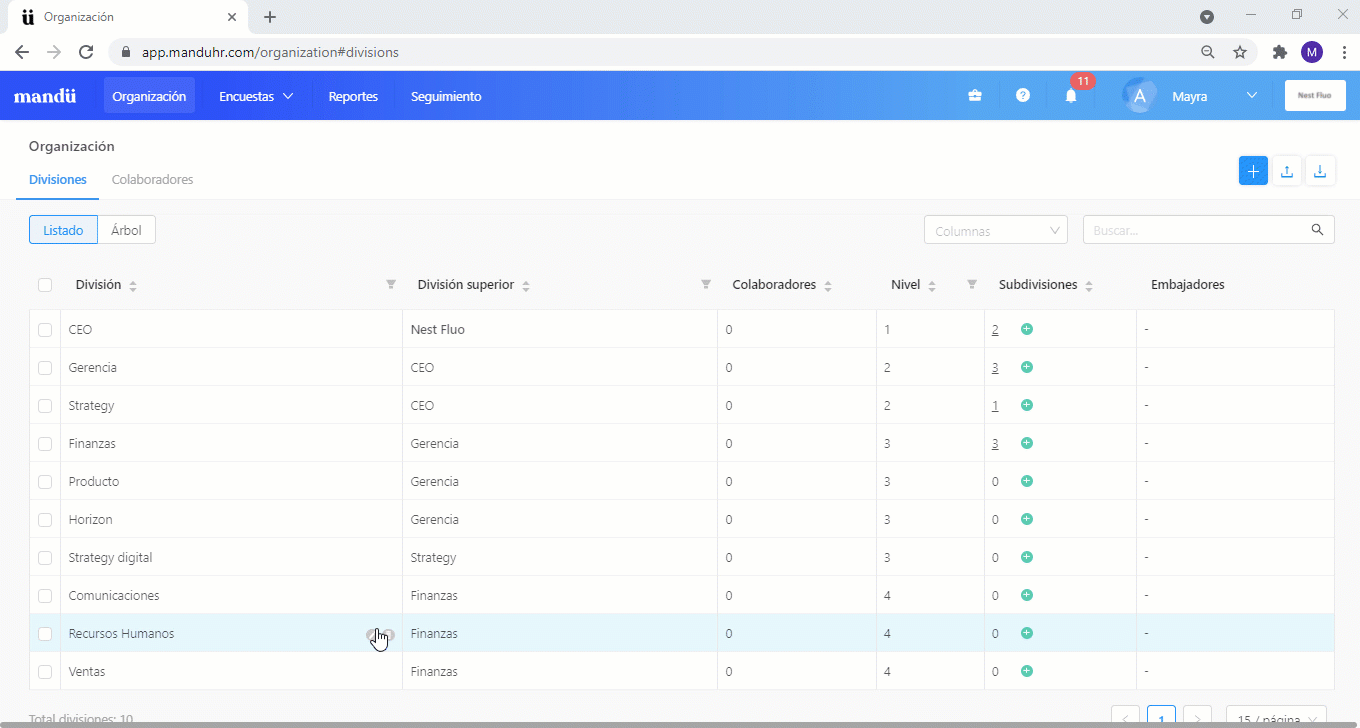Open filter icon on Nivel column
The image size is (1360, 728).
coord(972,285)
